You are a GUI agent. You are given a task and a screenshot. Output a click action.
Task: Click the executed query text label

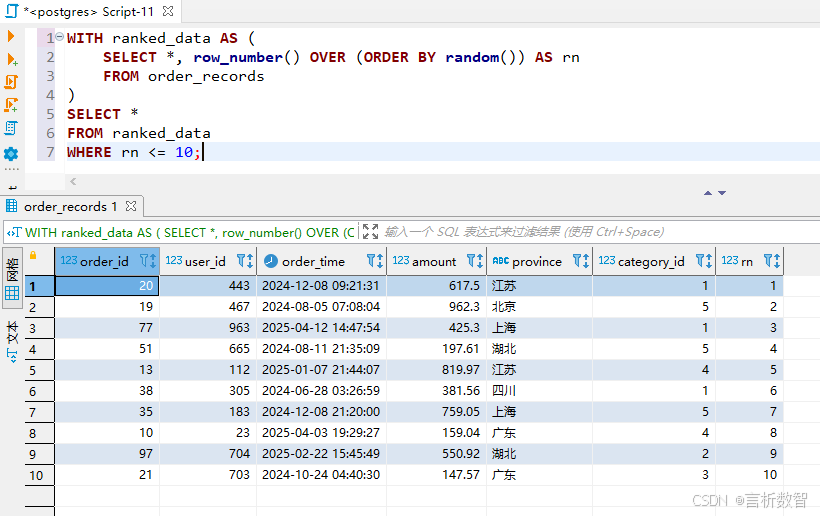pos(189,233)
